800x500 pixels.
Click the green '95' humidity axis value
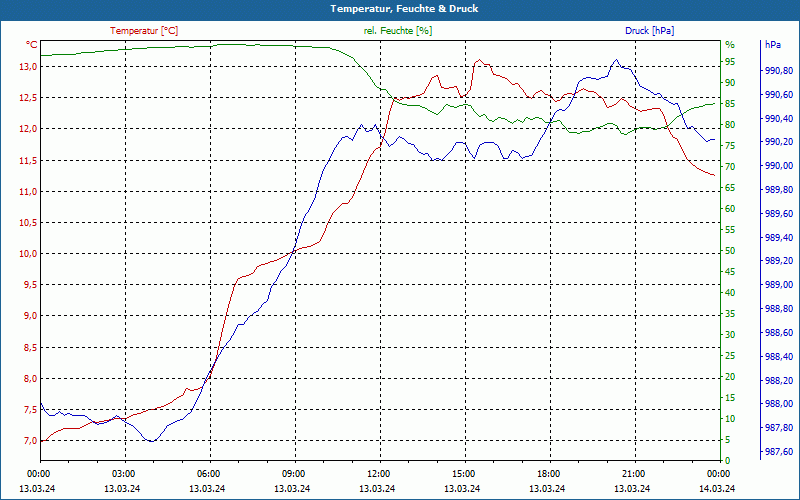(x=730, y=62)
